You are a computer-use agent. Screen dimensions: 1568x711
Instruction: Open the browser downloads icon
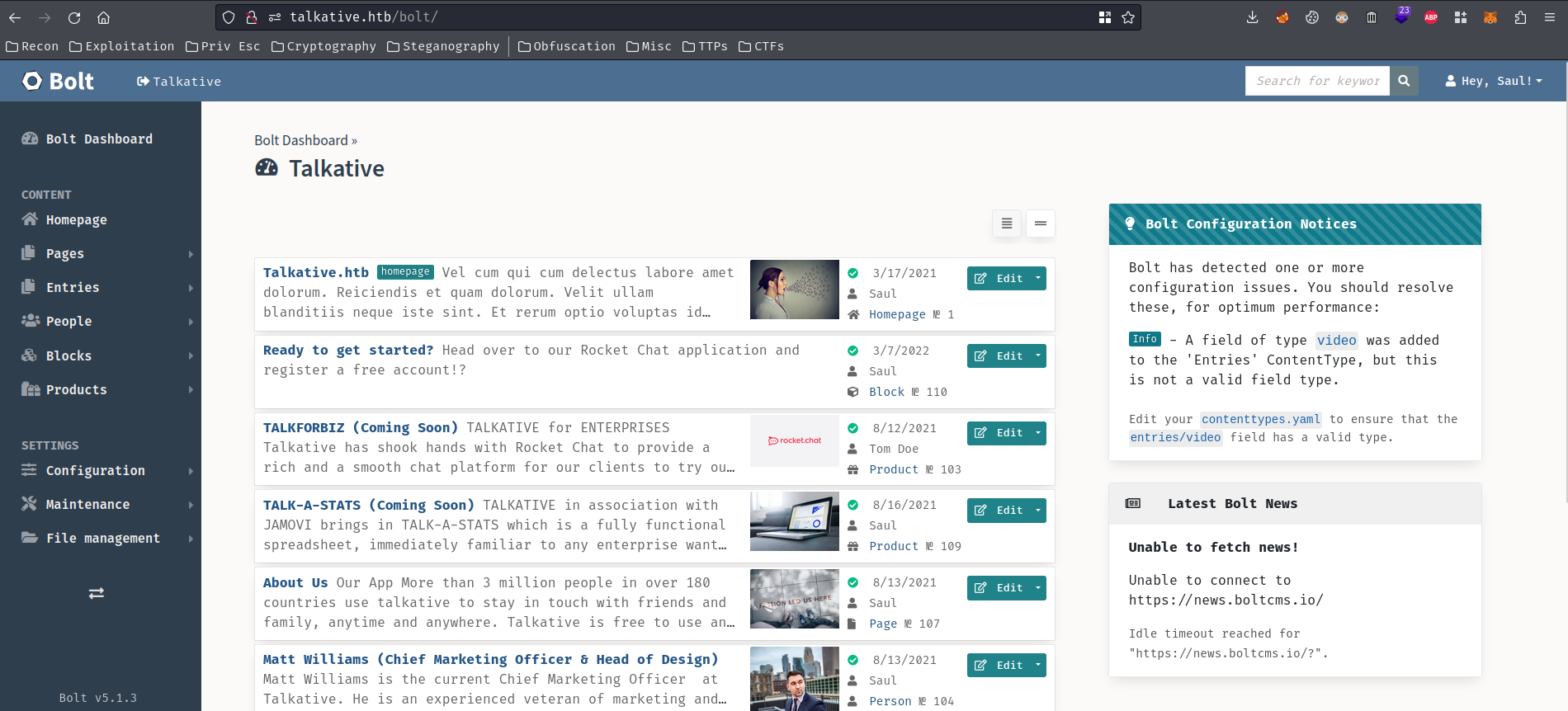tap(1252, 17)
